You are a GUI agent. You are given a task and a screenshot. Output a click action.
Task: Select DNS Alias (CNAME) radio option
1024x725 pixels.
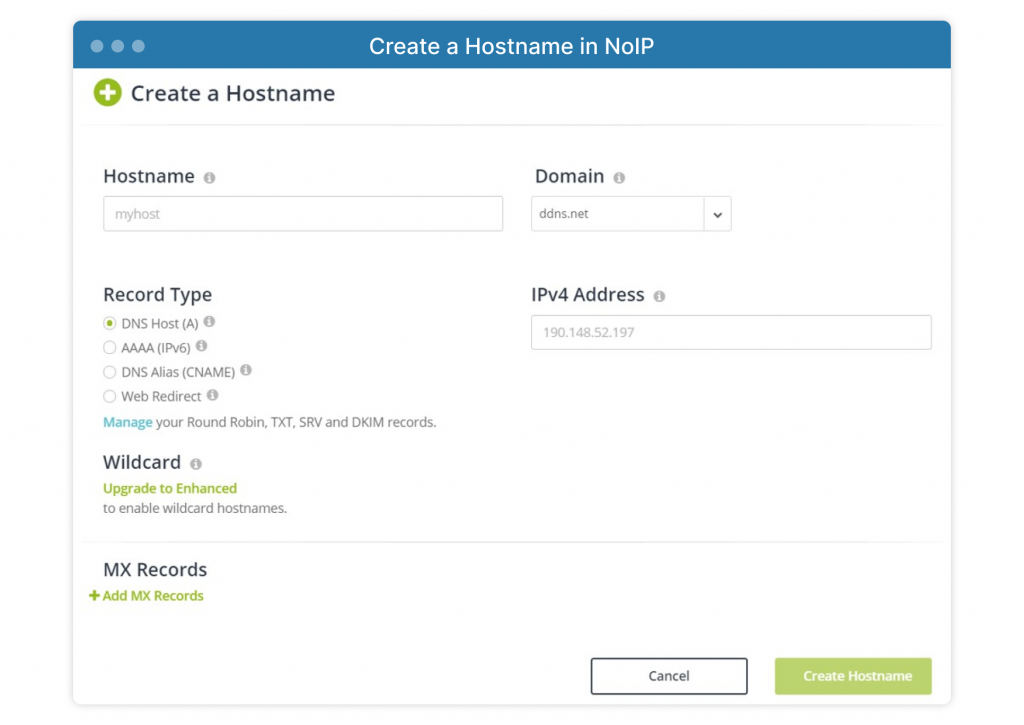[x=110, y=372]
